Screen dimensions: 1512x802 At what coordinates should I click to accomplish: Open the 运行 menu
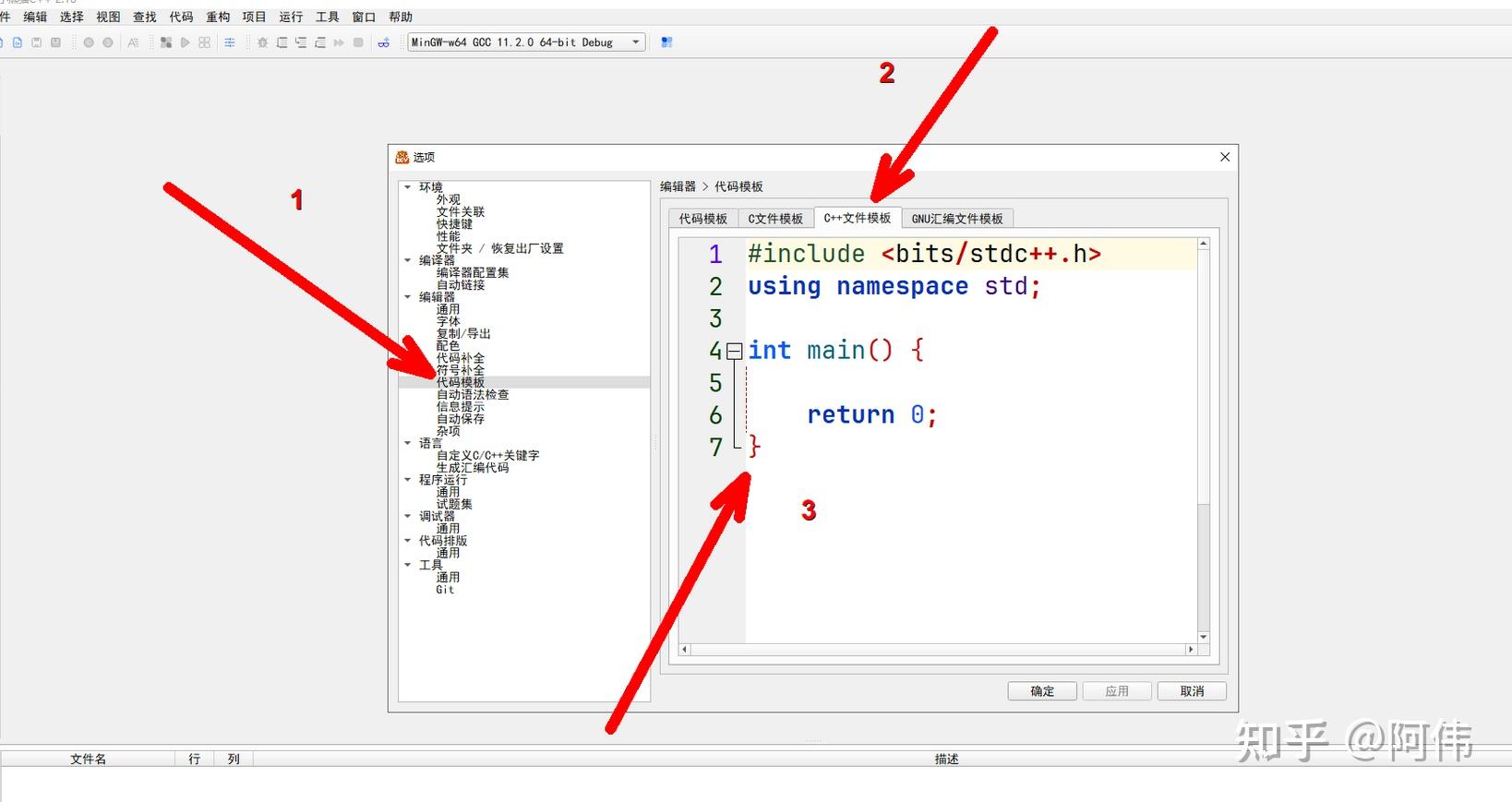(x=291, y=17)
